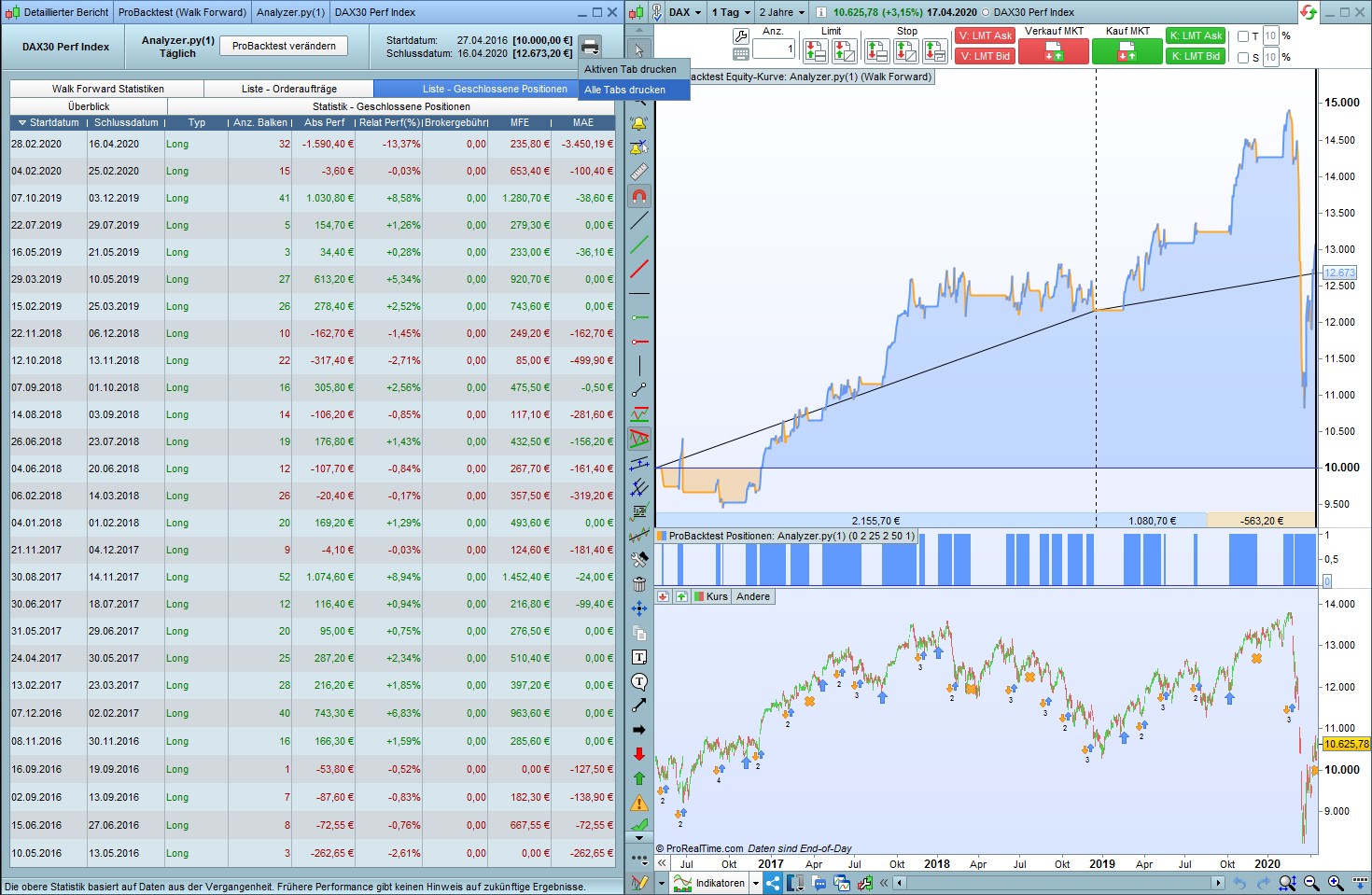Select the trash can delete tool
The height and width of the screenshot is (895, 1372).
pyautogui.click(x=639, y=584)
